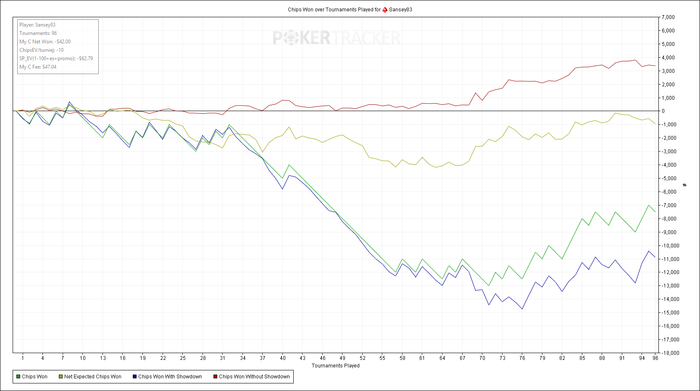This screenshot has width=700, height=391.
Task: Click the 'My C Net Won: -$42.00' line
Action: [45, 42]
